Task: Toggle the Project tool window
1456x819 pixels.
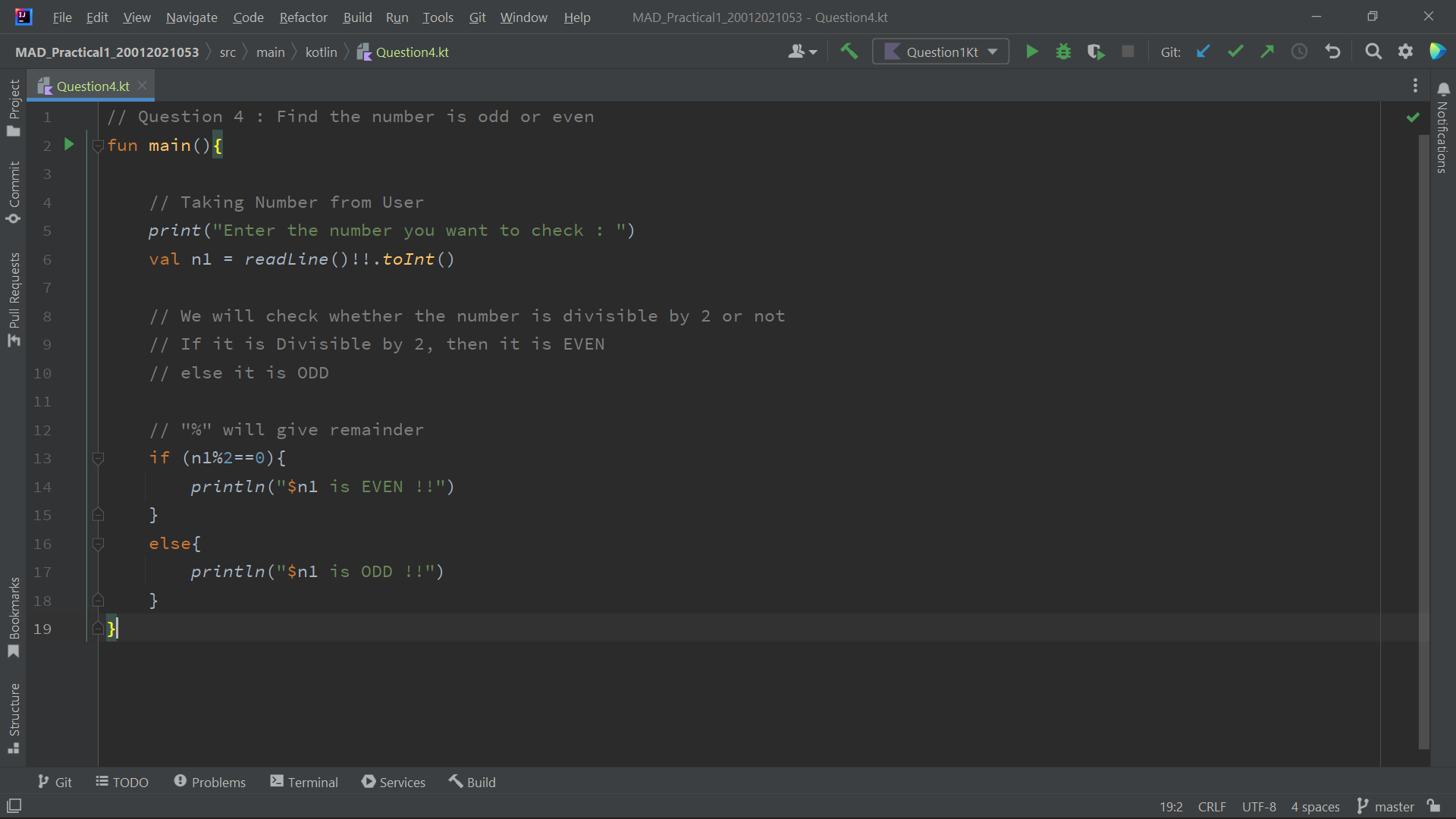Action: tap(13, 106)
